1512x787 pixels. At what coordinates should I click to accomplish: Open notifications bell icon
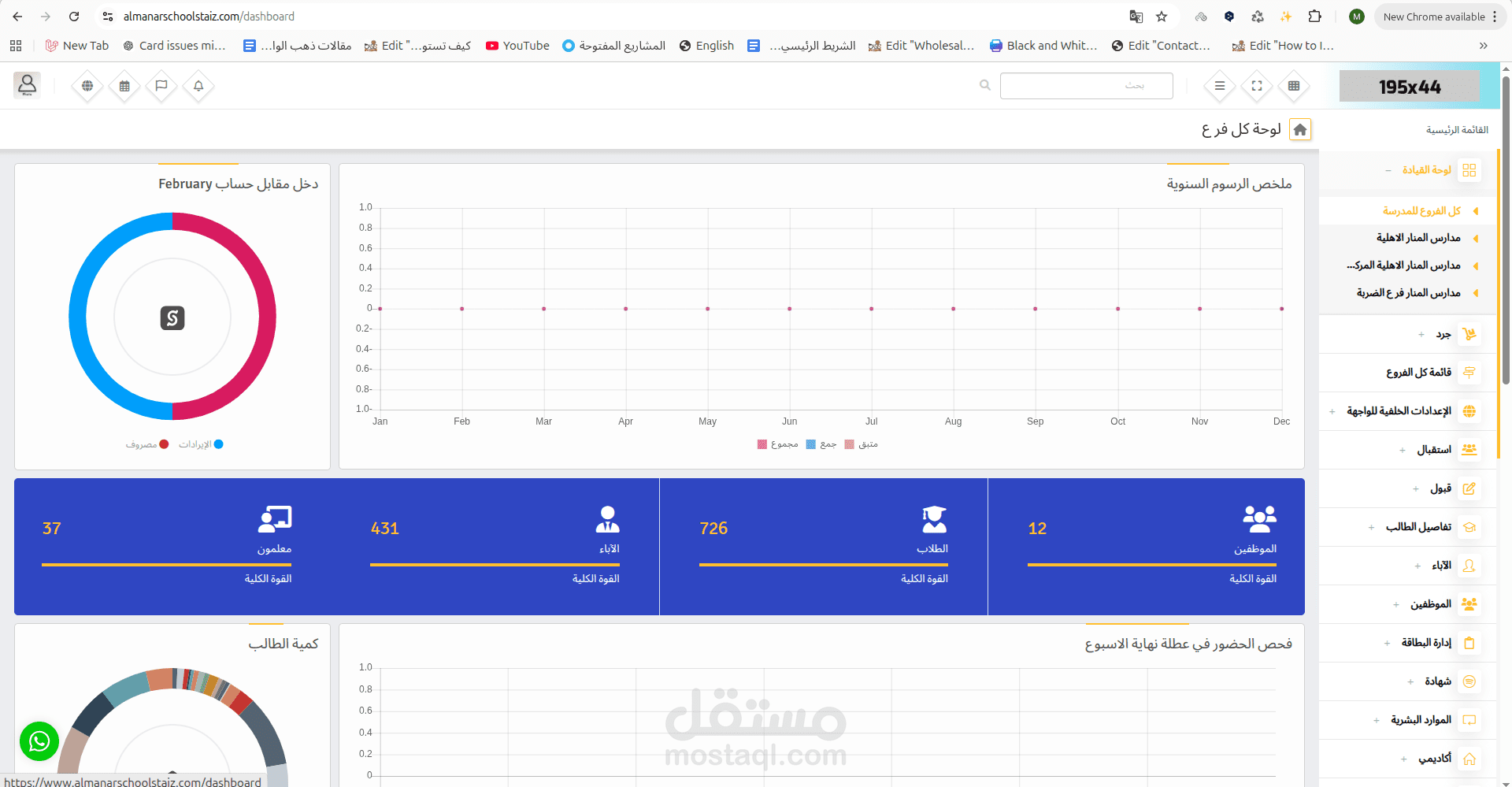[x=198, y=86]
